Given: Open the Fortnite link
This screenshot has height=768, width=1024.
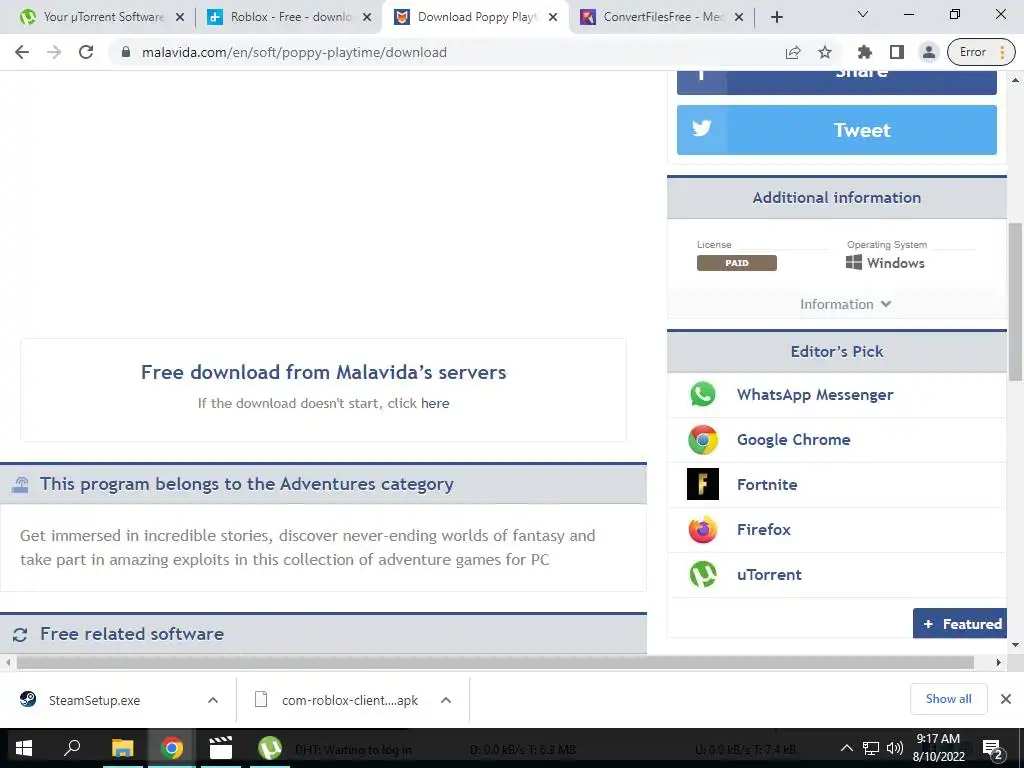Looking at the screenshot, I should pos(767,485).
